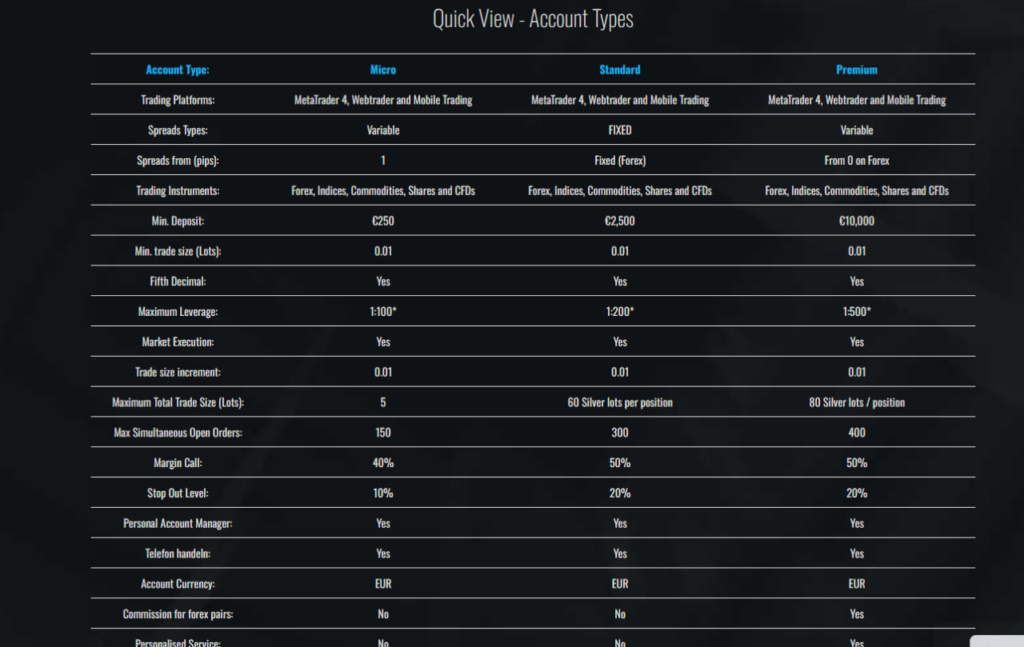Click the "400" open orders value
Image resolution: width=1024 pixels, height=647 pixels.
(857, 433)
